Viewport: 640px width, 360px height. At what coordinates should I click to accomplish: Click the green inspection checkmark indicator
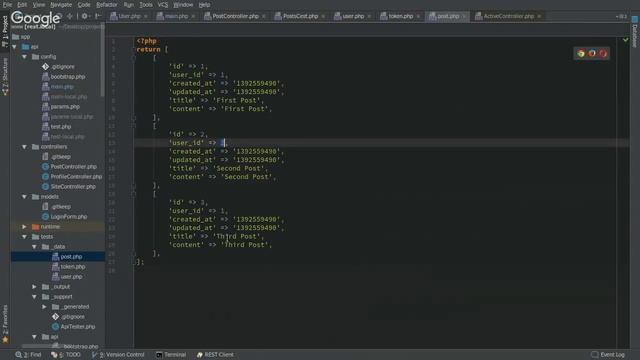coord(625,40)
